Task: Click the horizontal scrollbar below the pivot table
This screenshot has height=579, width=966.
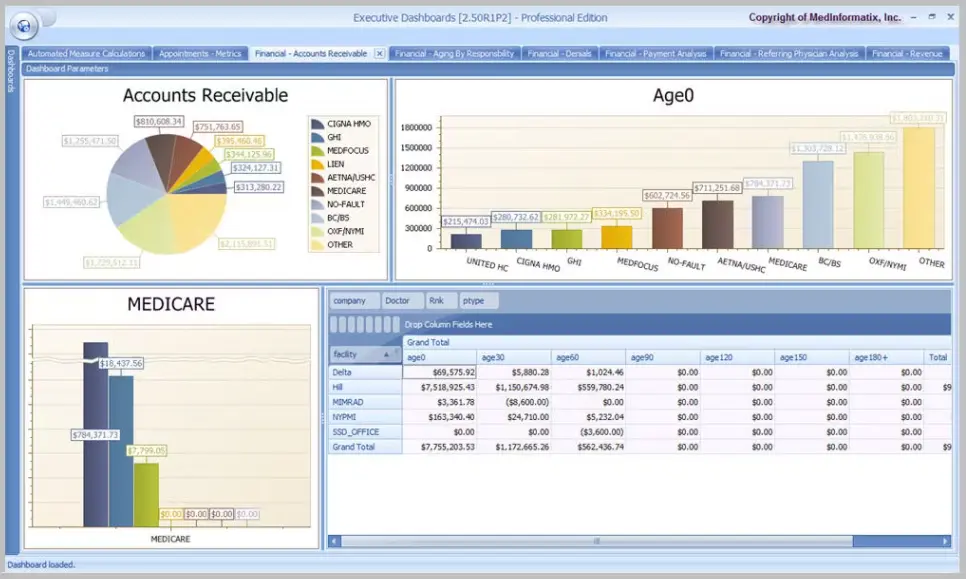Action: tap(600, 541)
